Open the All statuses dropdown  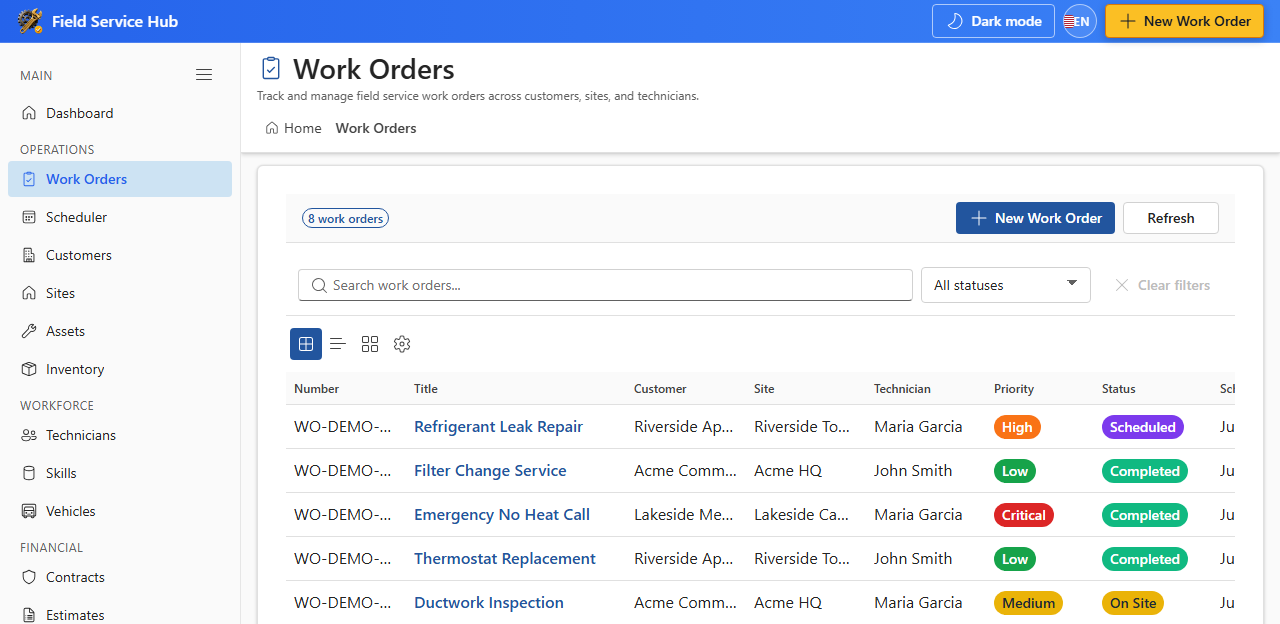pyautogui.click(x=1006, y=285)
